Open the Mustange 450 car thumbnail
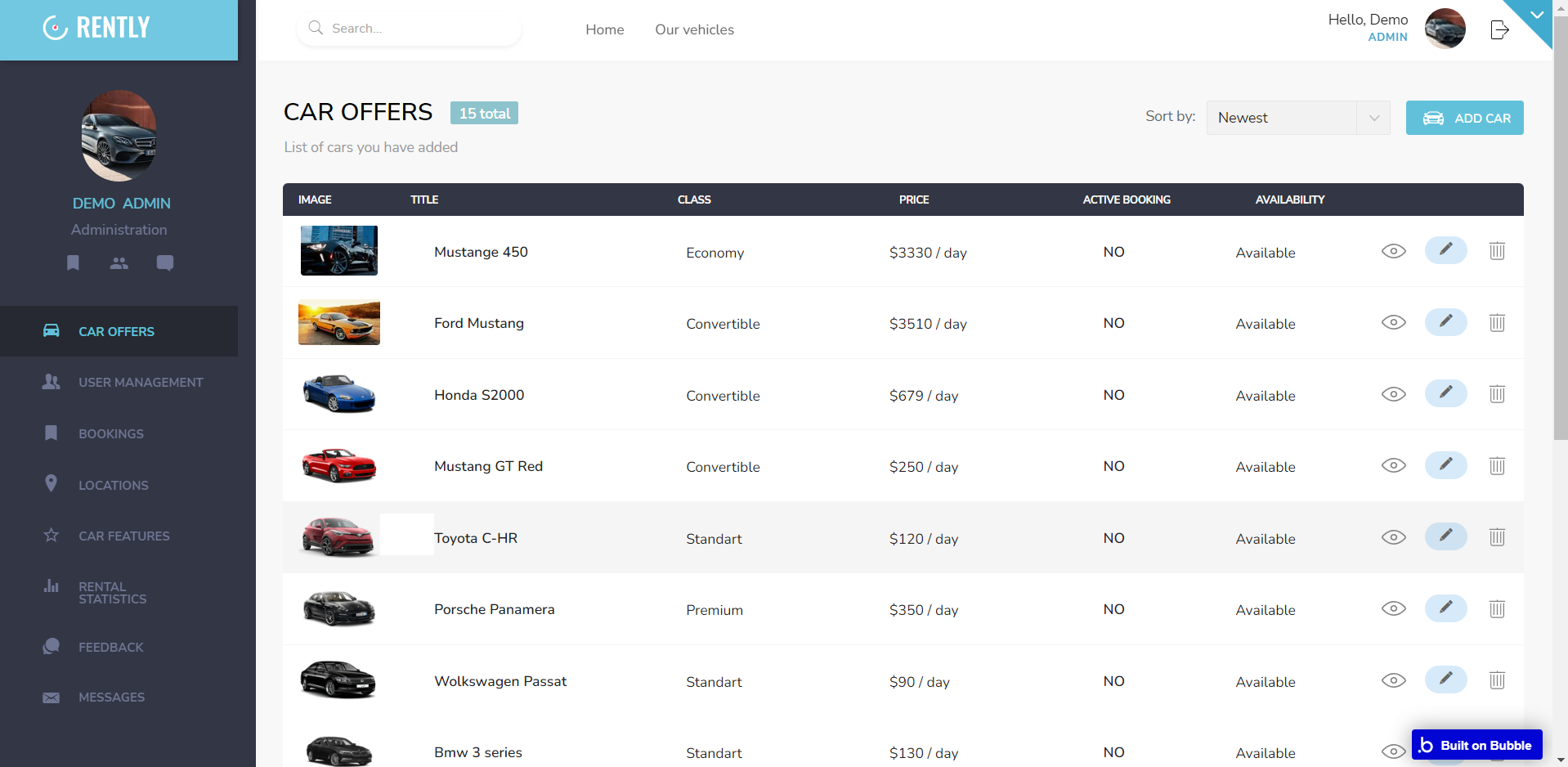The height and width of the screenshot is (767, 1568). point(339,250)
